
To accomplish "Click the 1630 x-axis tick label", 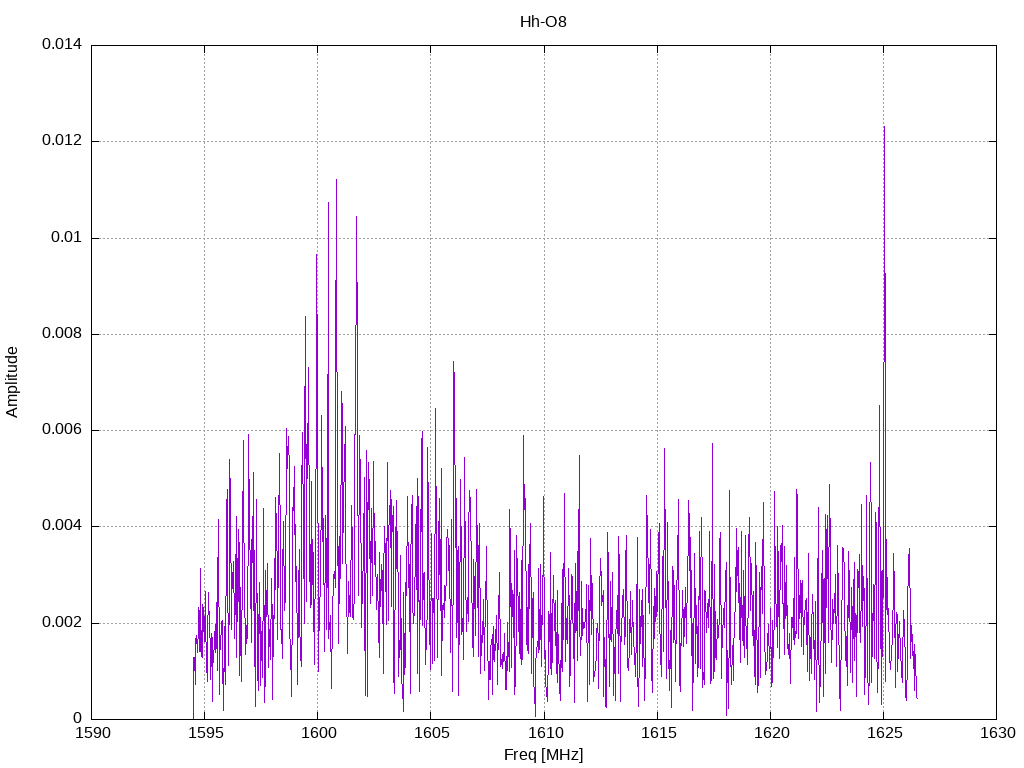I will point(996,733).
